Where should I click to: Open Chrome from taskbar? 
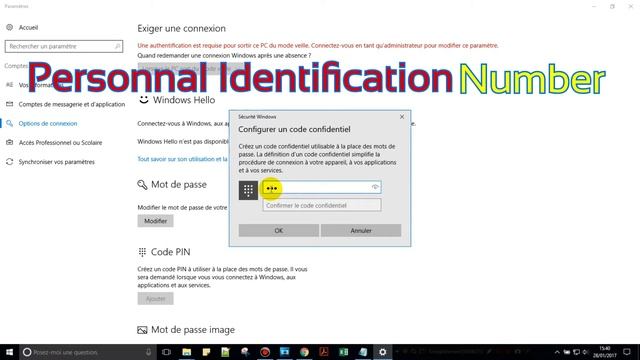point(304,352)
